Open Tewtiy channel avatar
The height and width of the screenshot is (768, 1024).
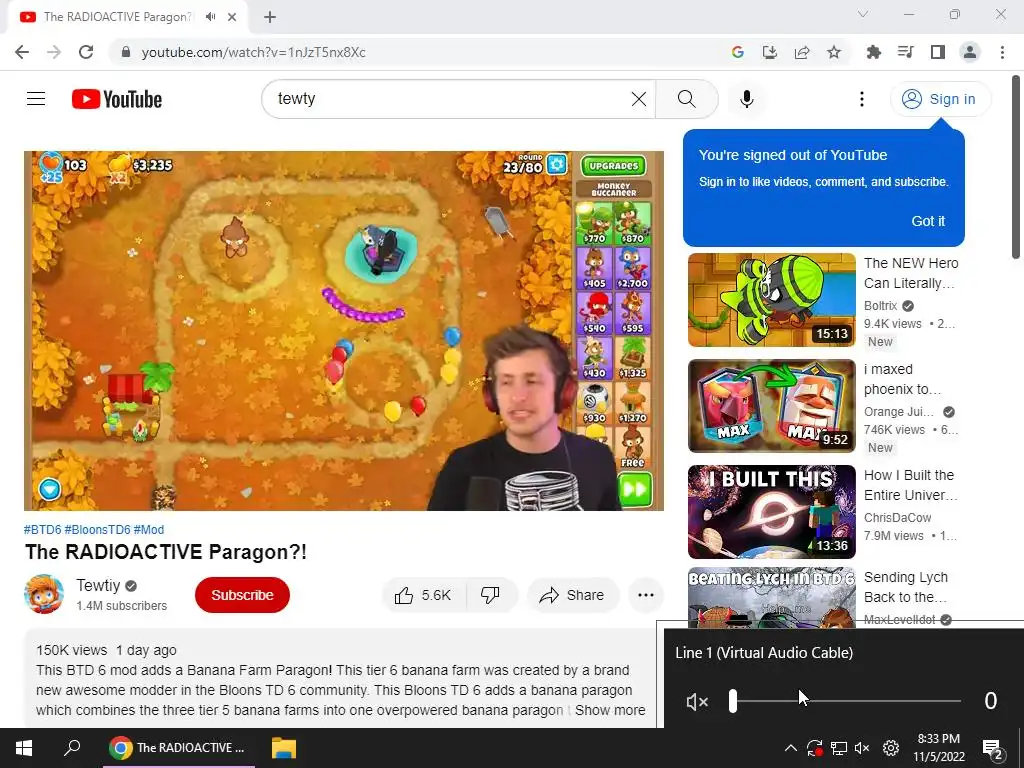click(x=44, y=594)
